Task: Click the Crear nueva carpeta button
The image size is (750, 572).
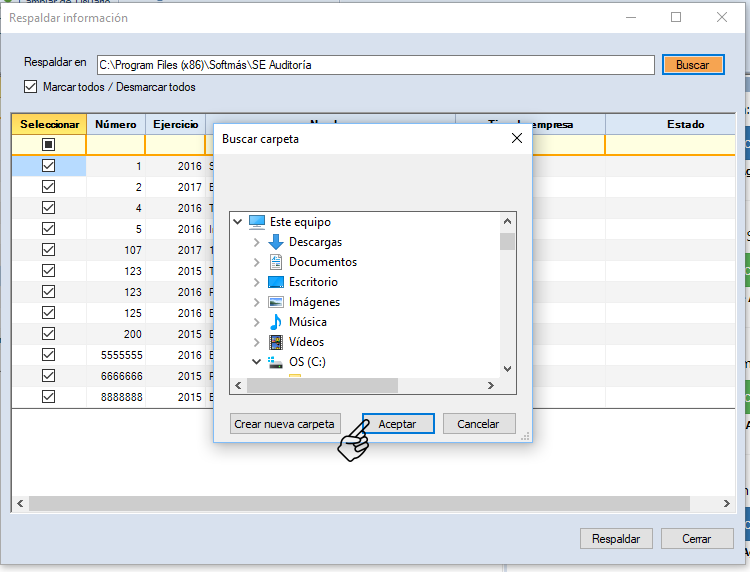Action: click(x=285, y=424)
